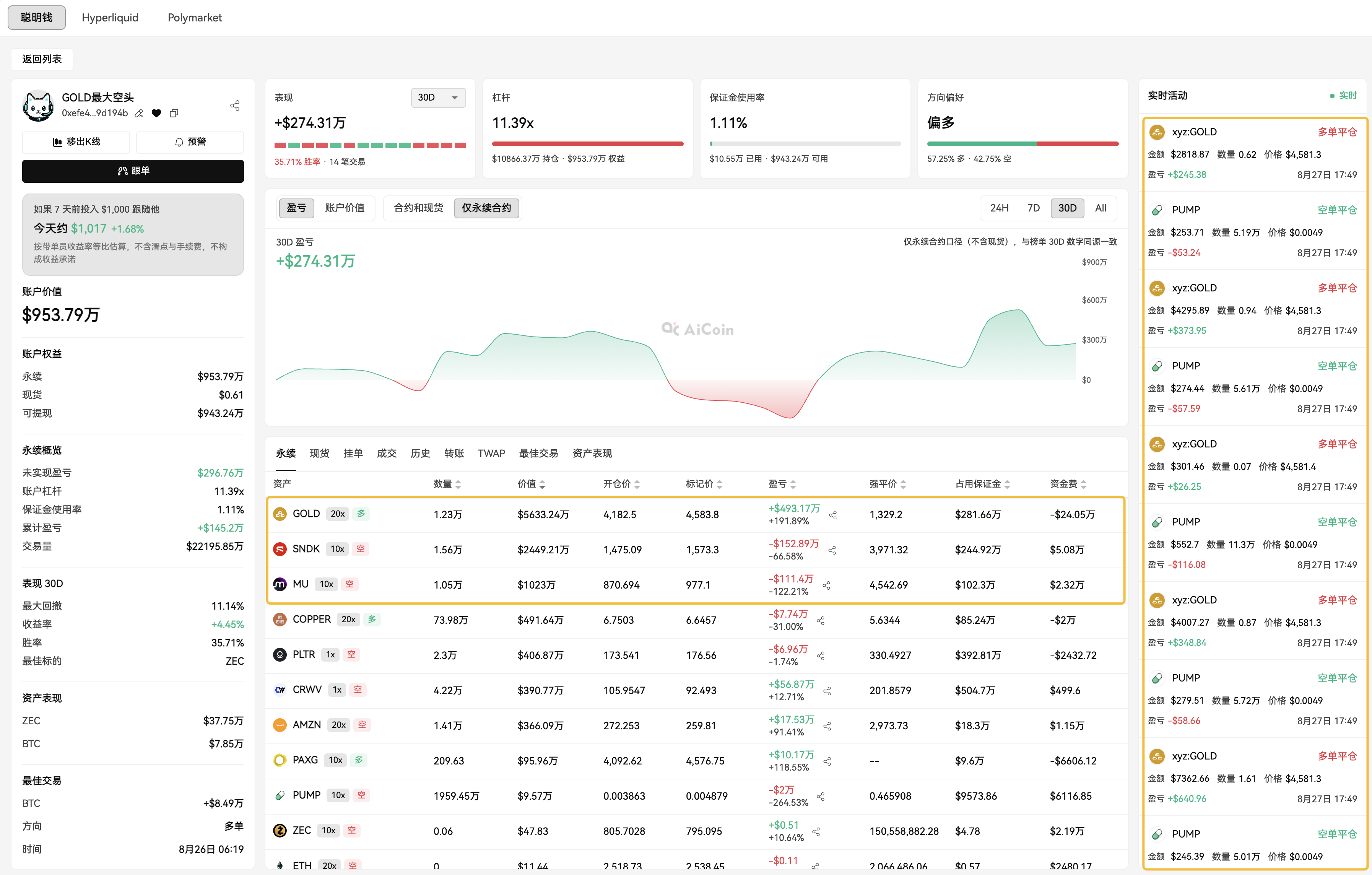Share the MU position PnL
This screenshot has height=875, width=1372.
827,586
